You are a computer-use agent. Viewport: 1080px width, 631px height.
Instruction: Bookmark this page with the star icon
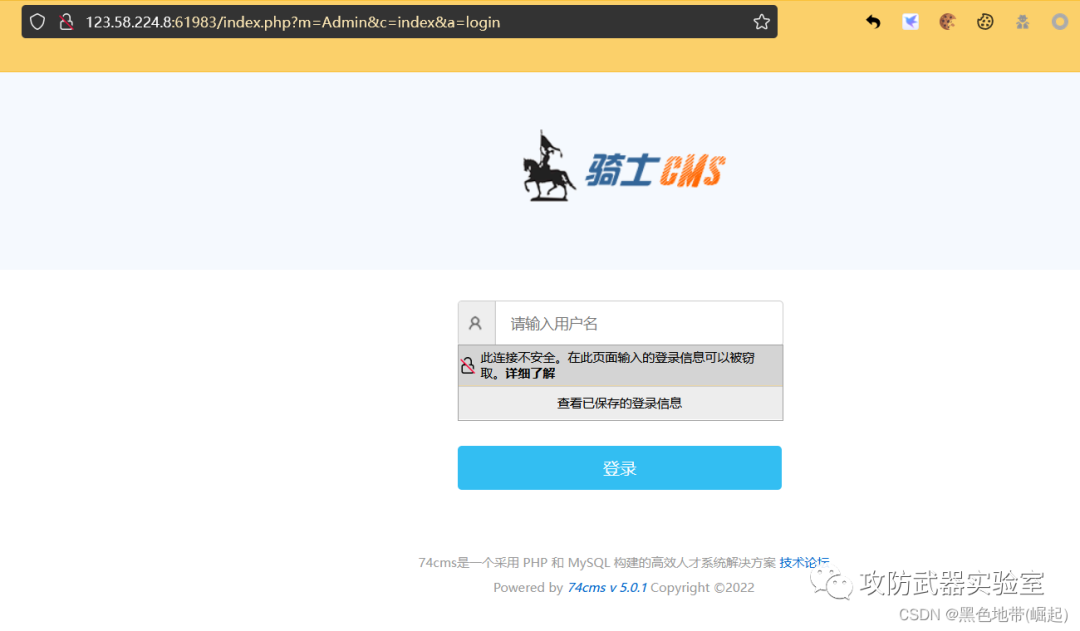point(761,22)
